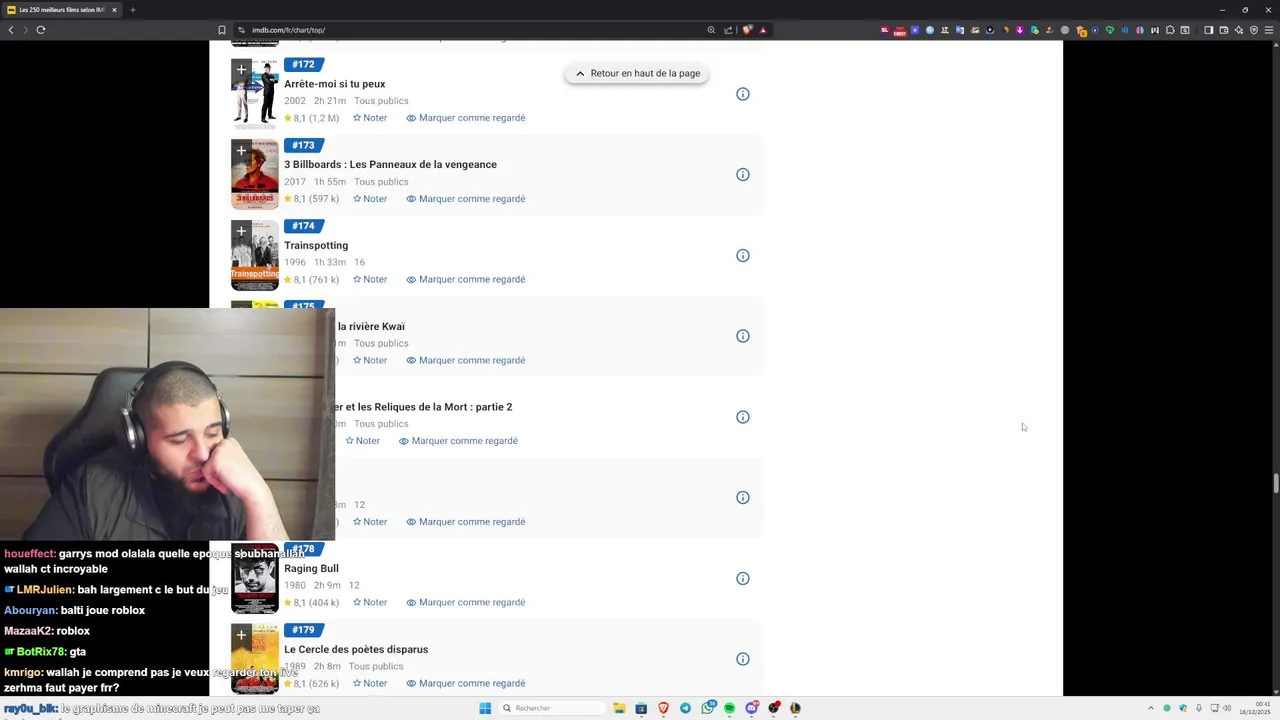The height and width of the screenshot is (720, 1280).
Task: Open Discord from taskbar
Action: (x=751, y=708)
